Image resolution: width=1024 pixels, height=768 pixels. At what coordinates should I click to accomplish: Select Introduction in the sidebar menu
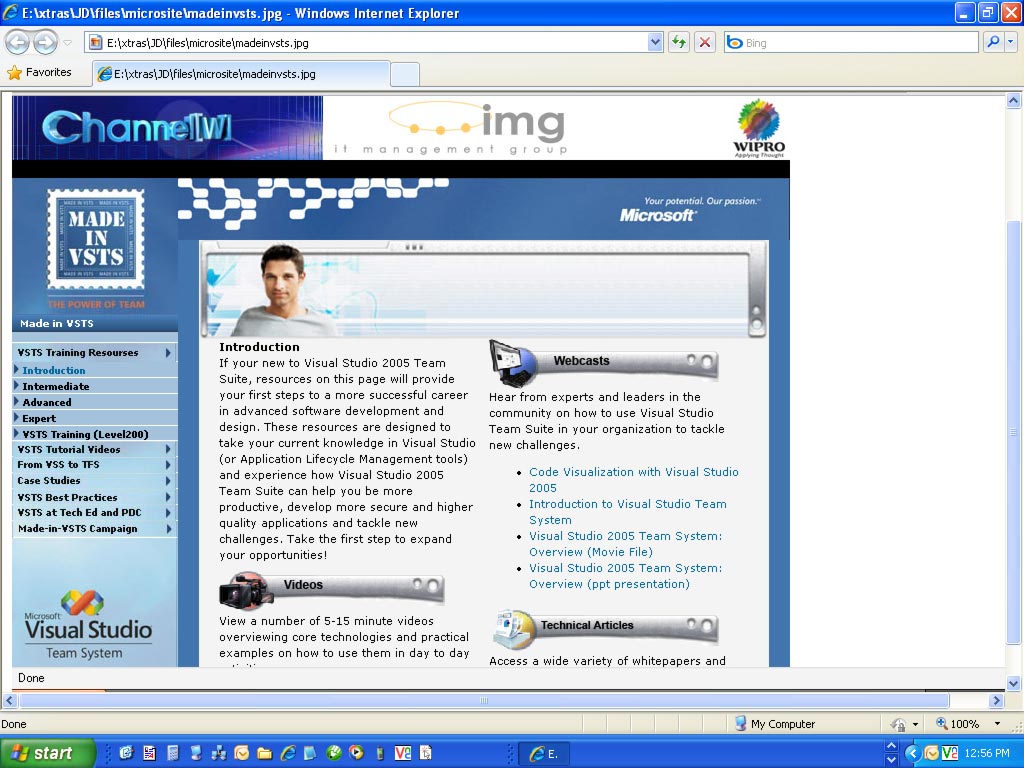pyautogui.click(x=54, y=370)
